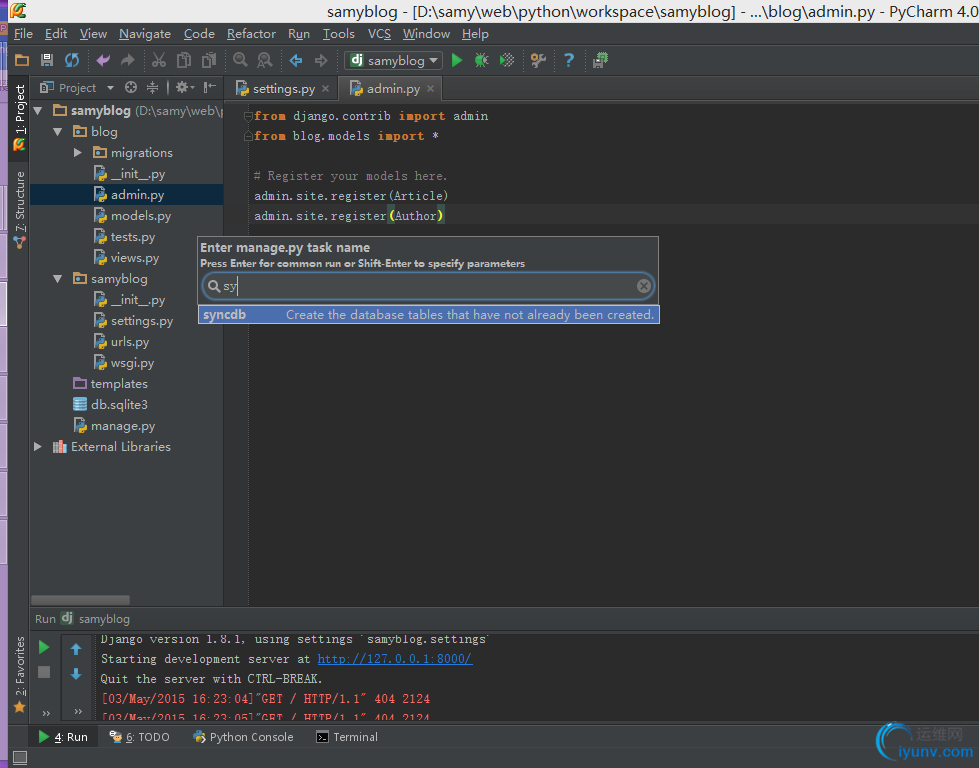Choose the syncdb task suggestion
979x768 pixels.
[x=428, y=315]
